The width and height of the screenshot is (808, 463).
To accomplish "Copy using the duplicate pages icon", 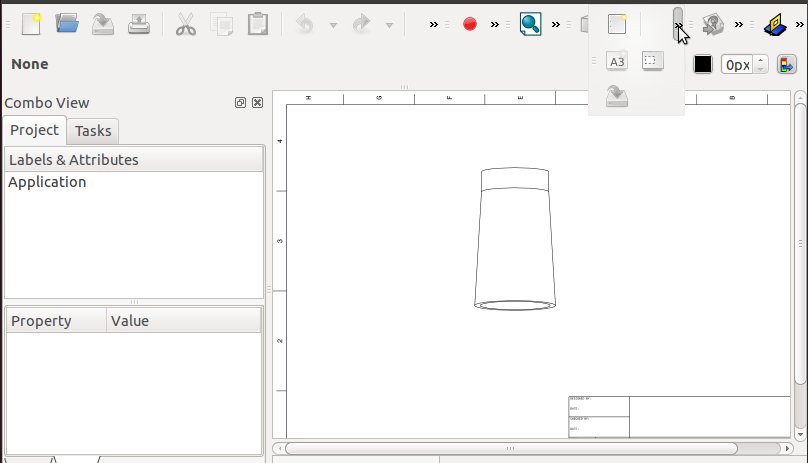I will [222, 24].
